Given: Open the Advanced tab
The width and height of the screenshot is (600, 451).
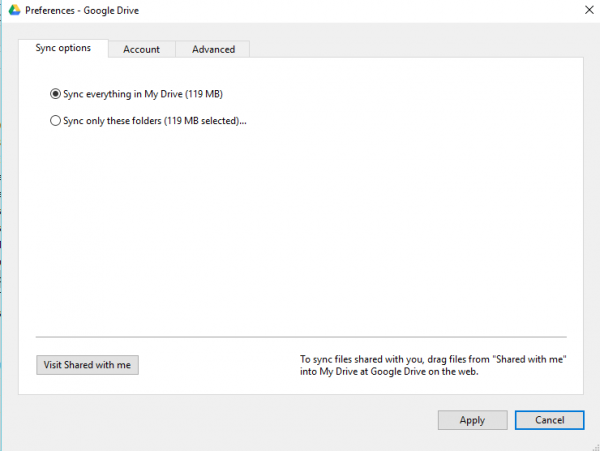Looking at the screenshot, I should tap(213, 49).
